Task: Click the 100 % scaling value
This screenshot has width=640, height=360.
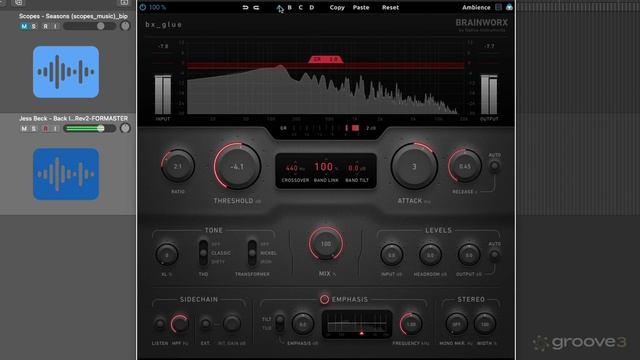Action: click(x=157, y=7)
